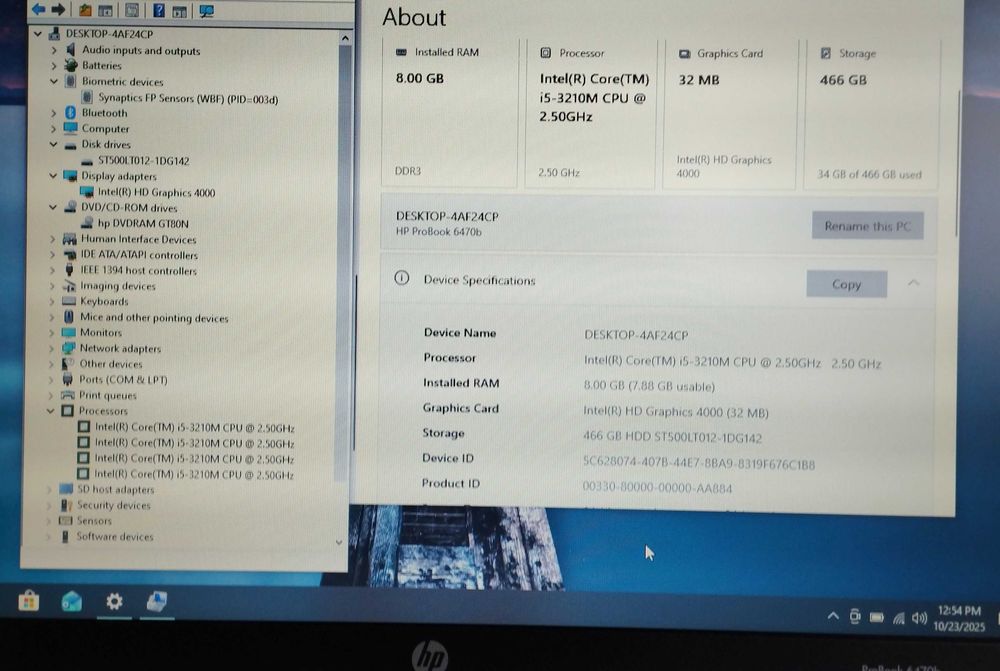Collapse the Disk drives node
The height and width of the screenshot is (671, 1000).
pos(54,144)
